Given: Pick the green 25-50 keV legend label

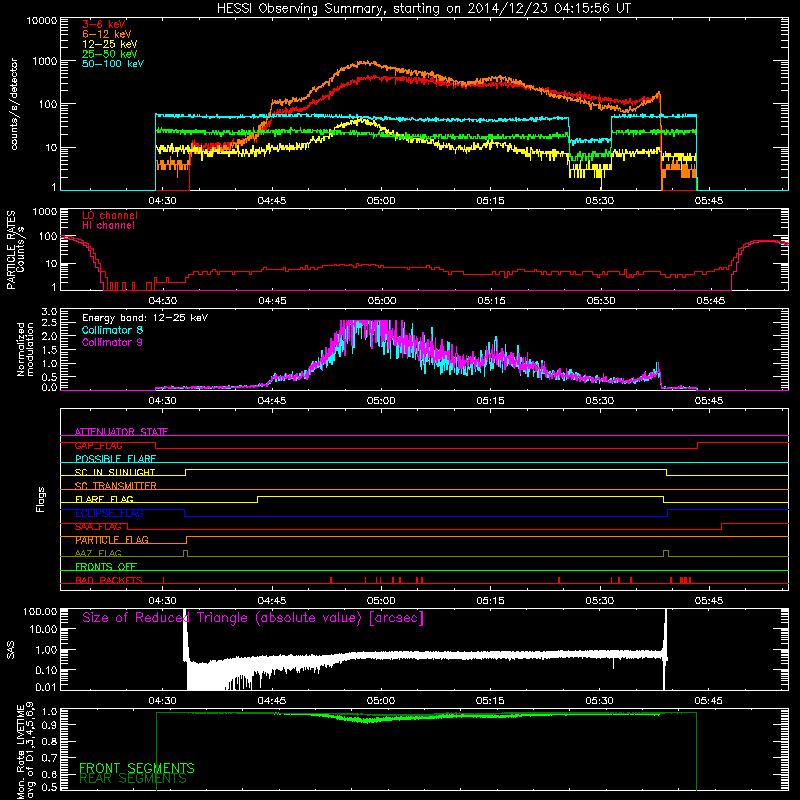Looking at the screenshot, I should tap(109, 54).
